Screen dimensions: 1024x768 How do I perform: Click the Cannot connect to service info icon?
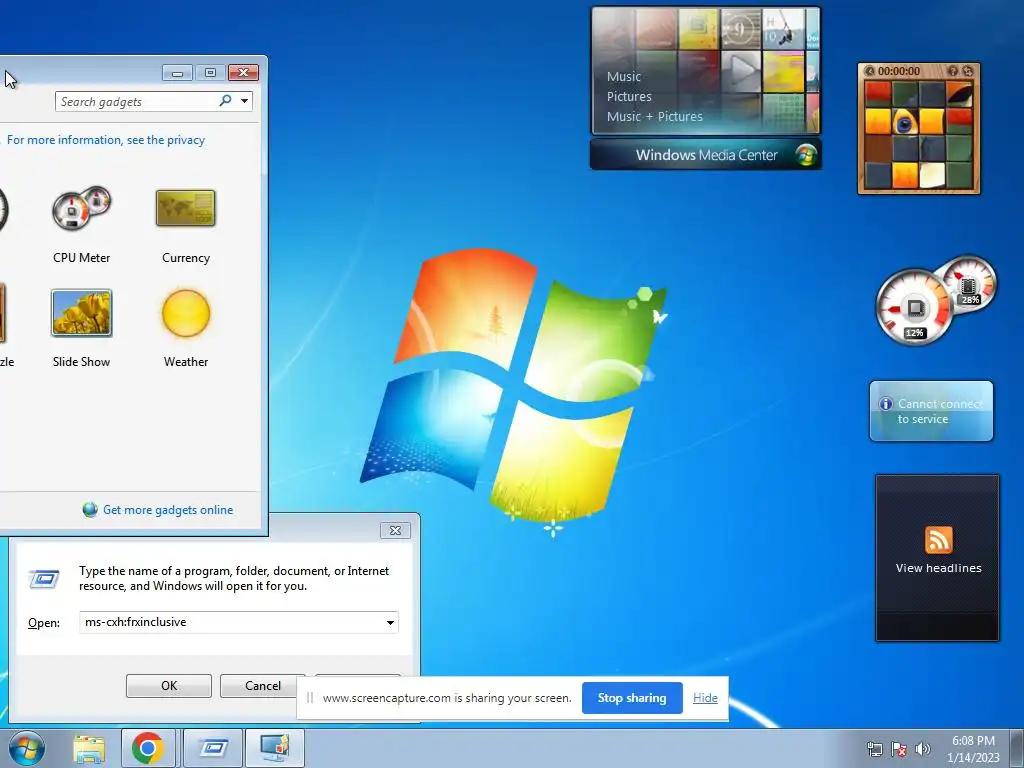(x=886, y=404)
